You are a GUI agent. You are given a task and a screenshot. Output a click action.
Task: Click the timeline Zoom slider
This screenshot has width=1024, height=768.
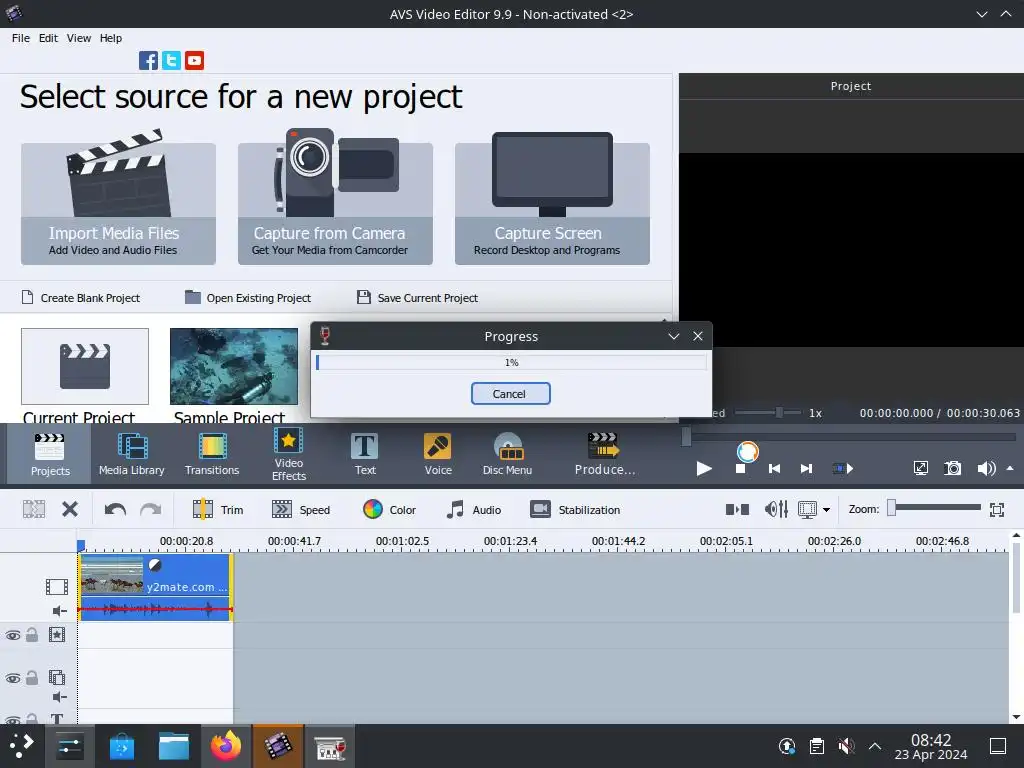click(934, 509)
